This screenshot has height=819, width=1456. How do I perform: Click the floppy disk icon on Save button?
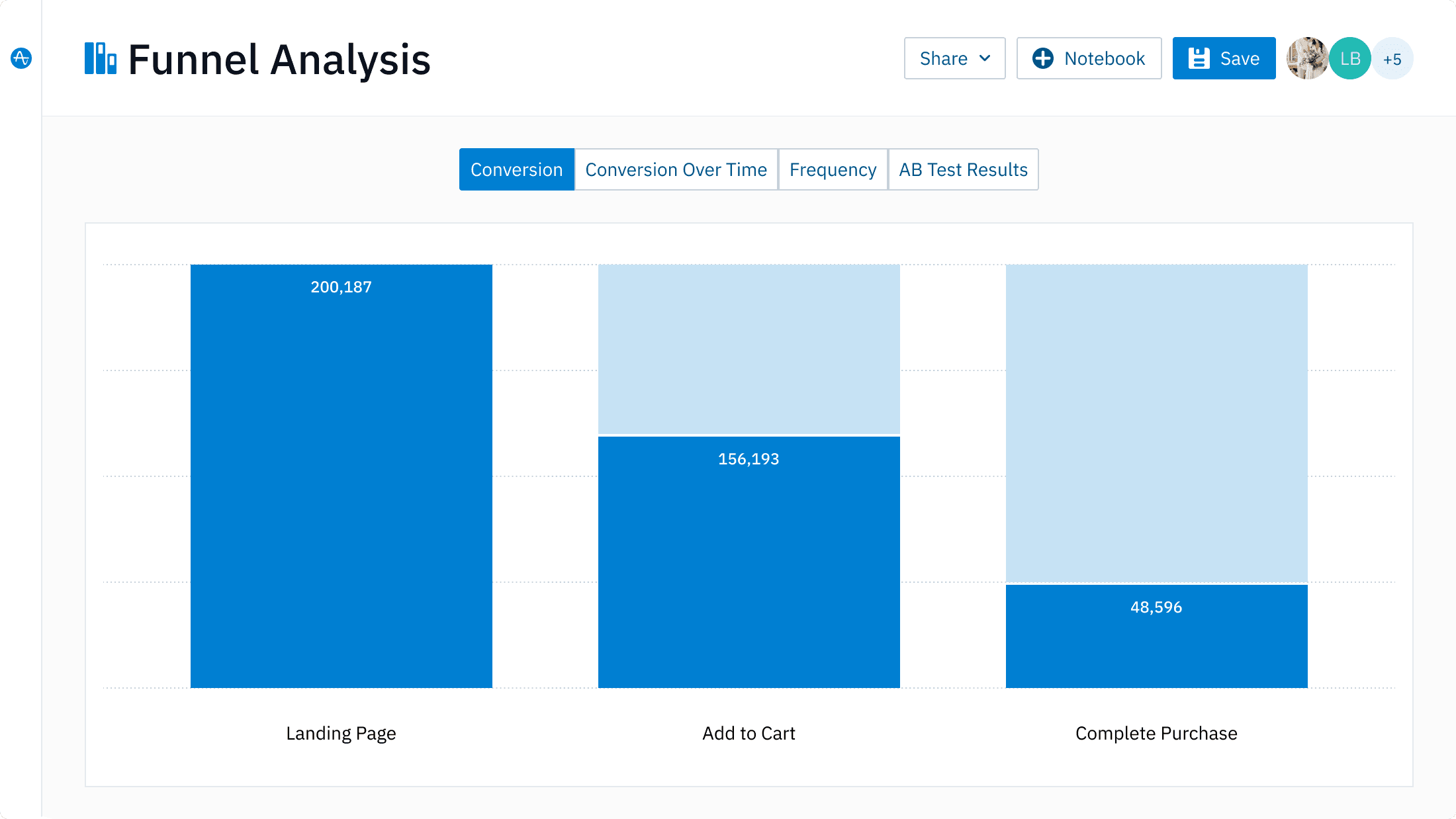point(1200,58)
